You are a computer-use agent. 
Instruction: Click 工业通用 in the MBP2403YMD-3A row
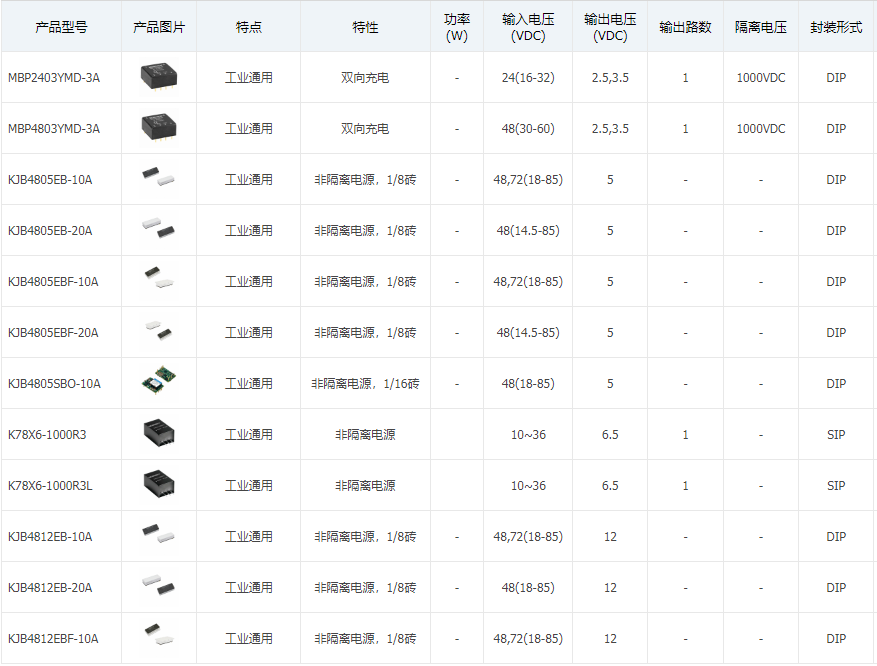coord(249,78)
